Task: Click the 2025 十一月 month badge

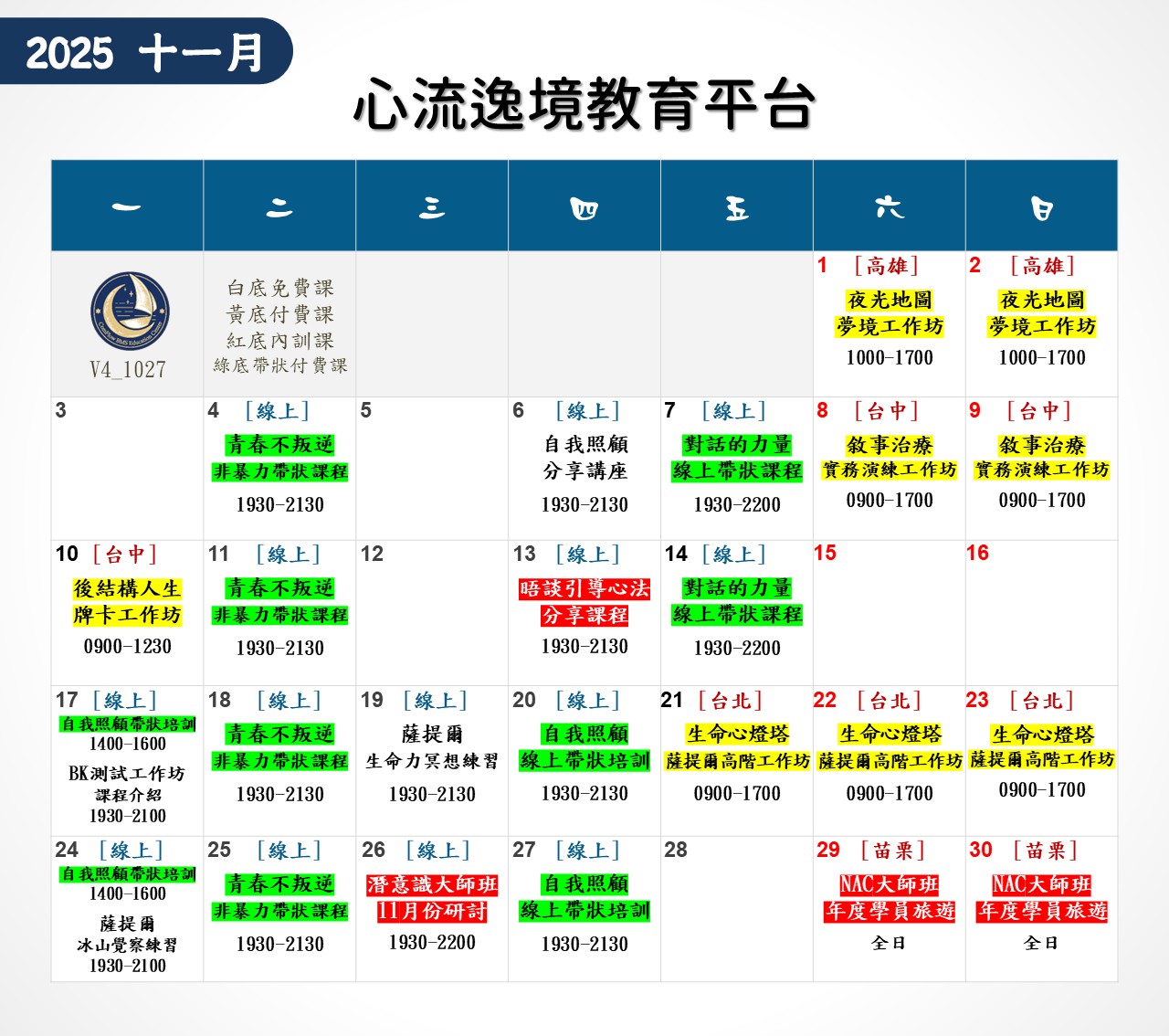Action: pos(144,52)
